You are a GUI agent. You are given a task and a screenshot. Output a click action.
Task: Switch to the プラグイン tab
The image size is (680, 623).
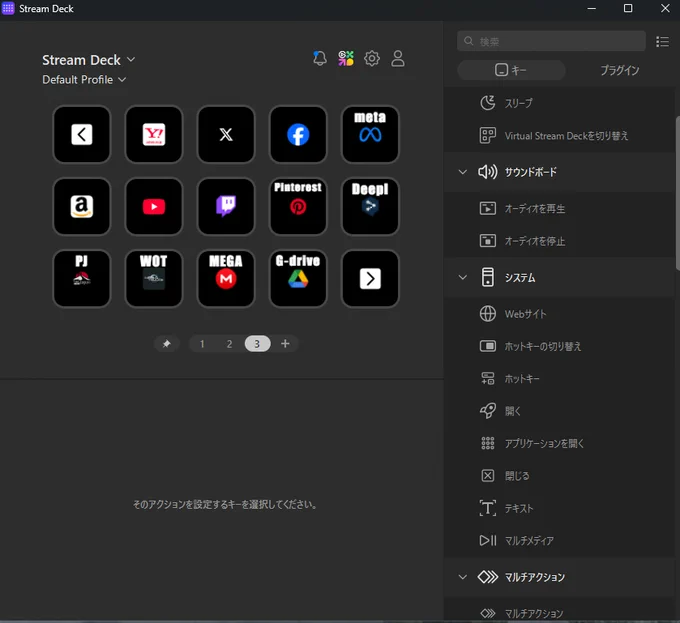(620, 70)
